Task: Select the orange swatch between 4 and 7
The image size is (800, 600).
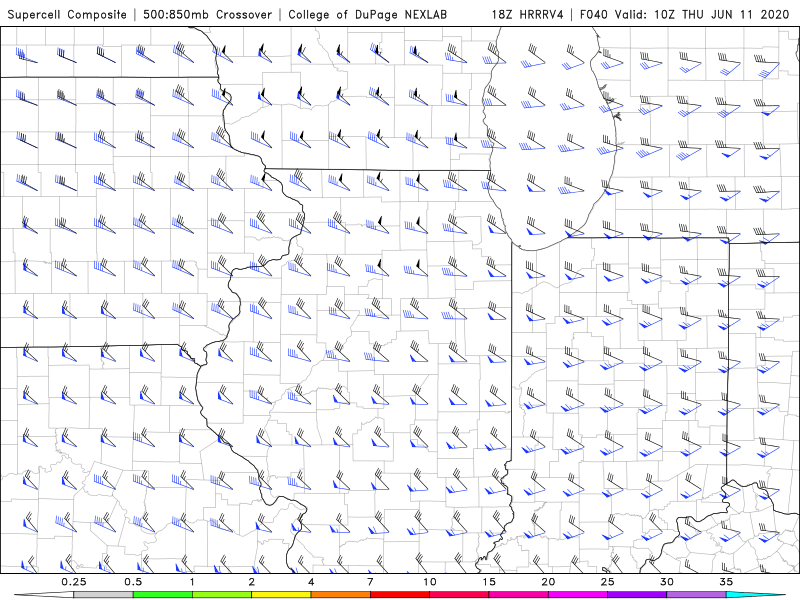Action: (x=340, y=595)
